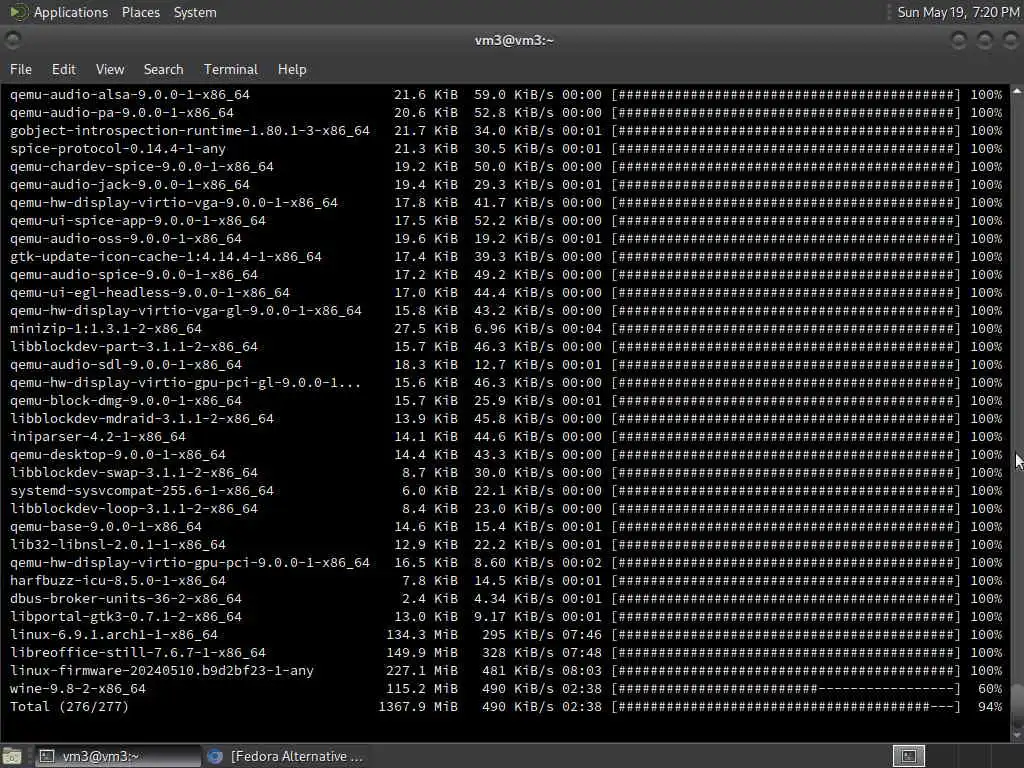Click the terminal title vm3@vm3:~

(x=514, y=40)
